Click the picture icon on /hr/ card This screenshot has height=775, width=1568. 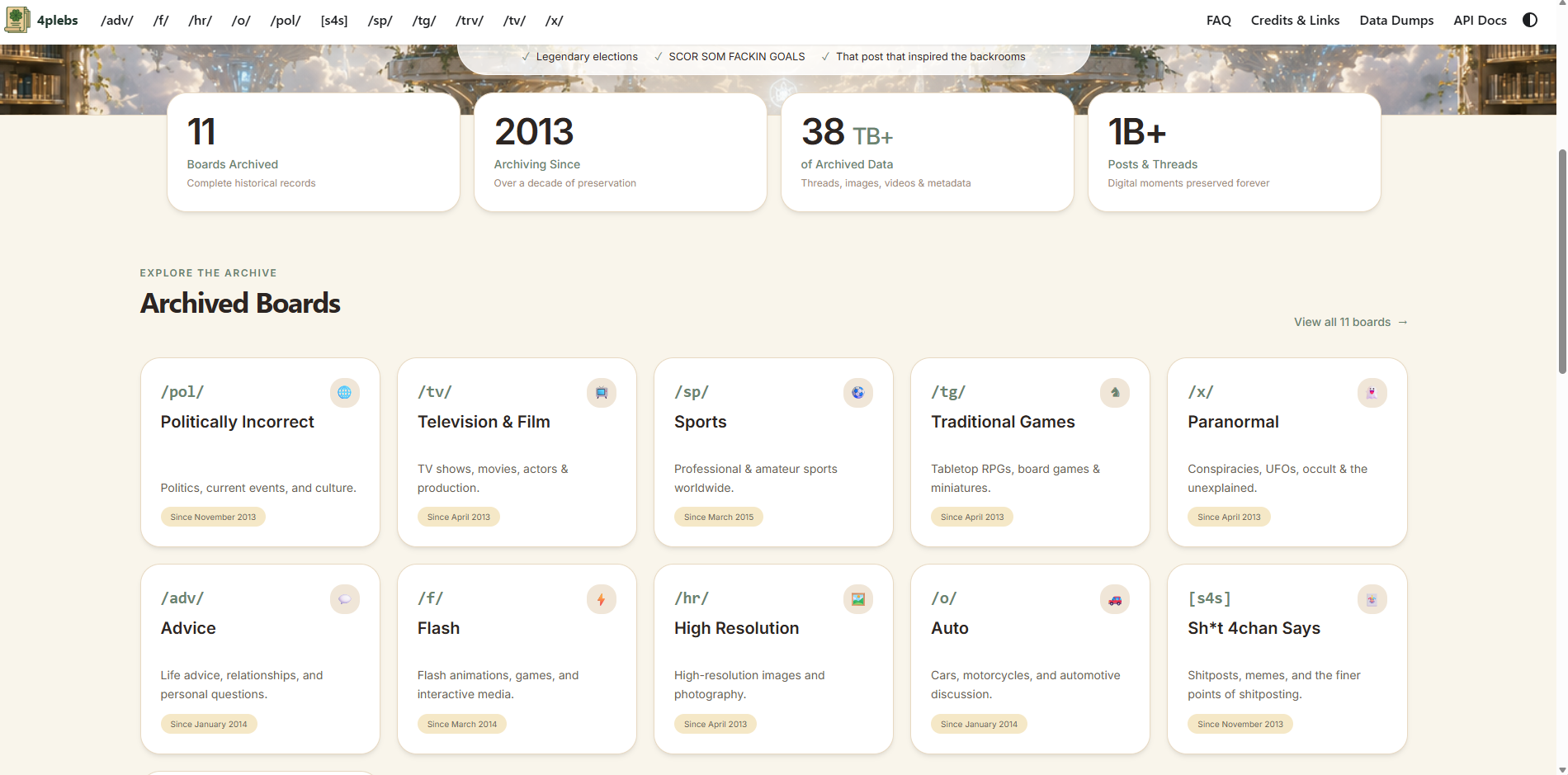click(858, 599)
